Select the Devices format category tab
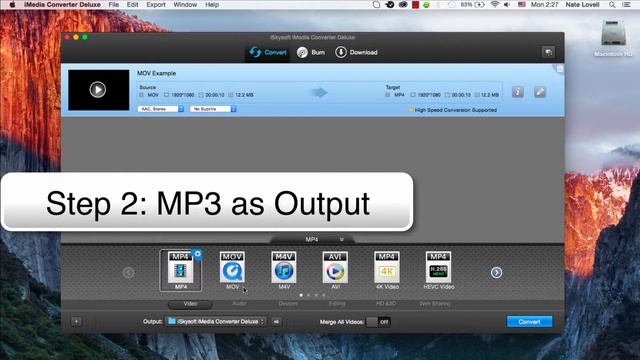Image resolution: width=640 pixels, height=360 pixels. pyautogui.click(x=288, y=304)
